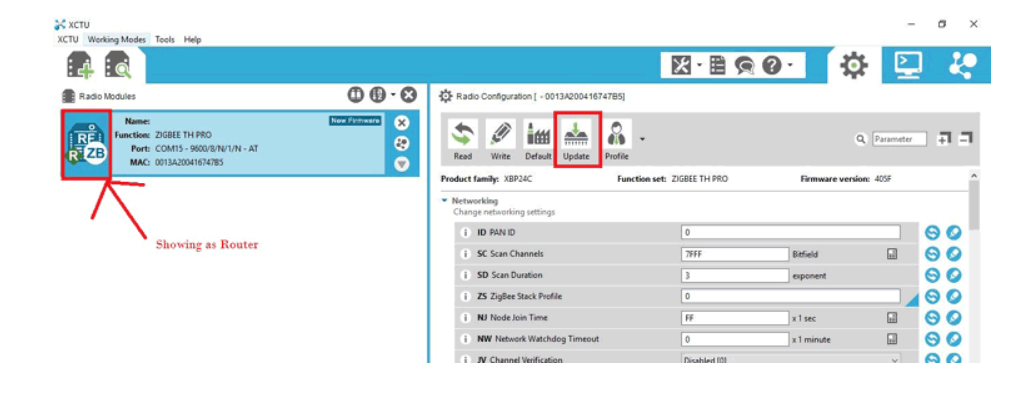Click the radio modules list first round icon

[x=355, y=96]
